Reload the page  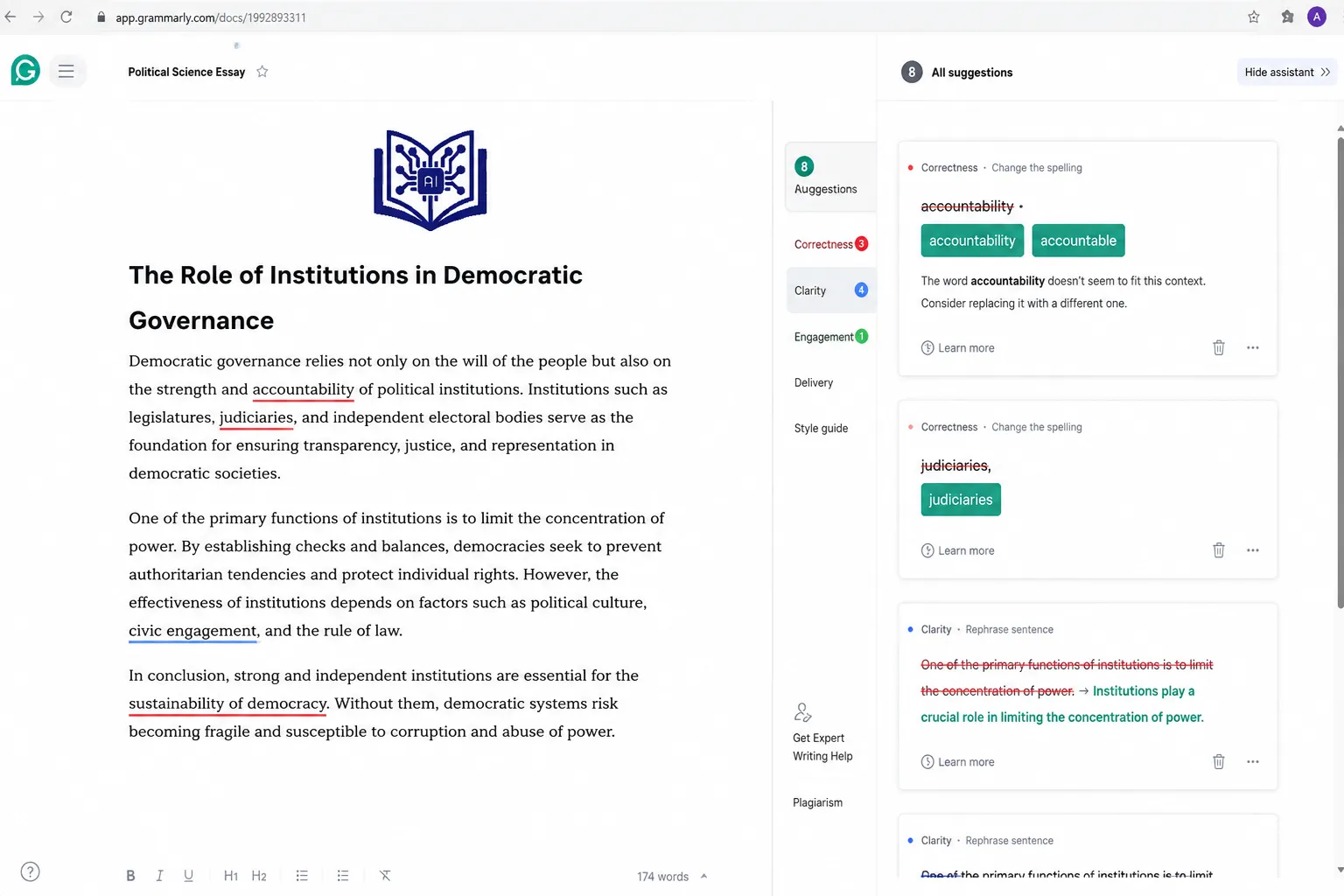click(66, 17)
